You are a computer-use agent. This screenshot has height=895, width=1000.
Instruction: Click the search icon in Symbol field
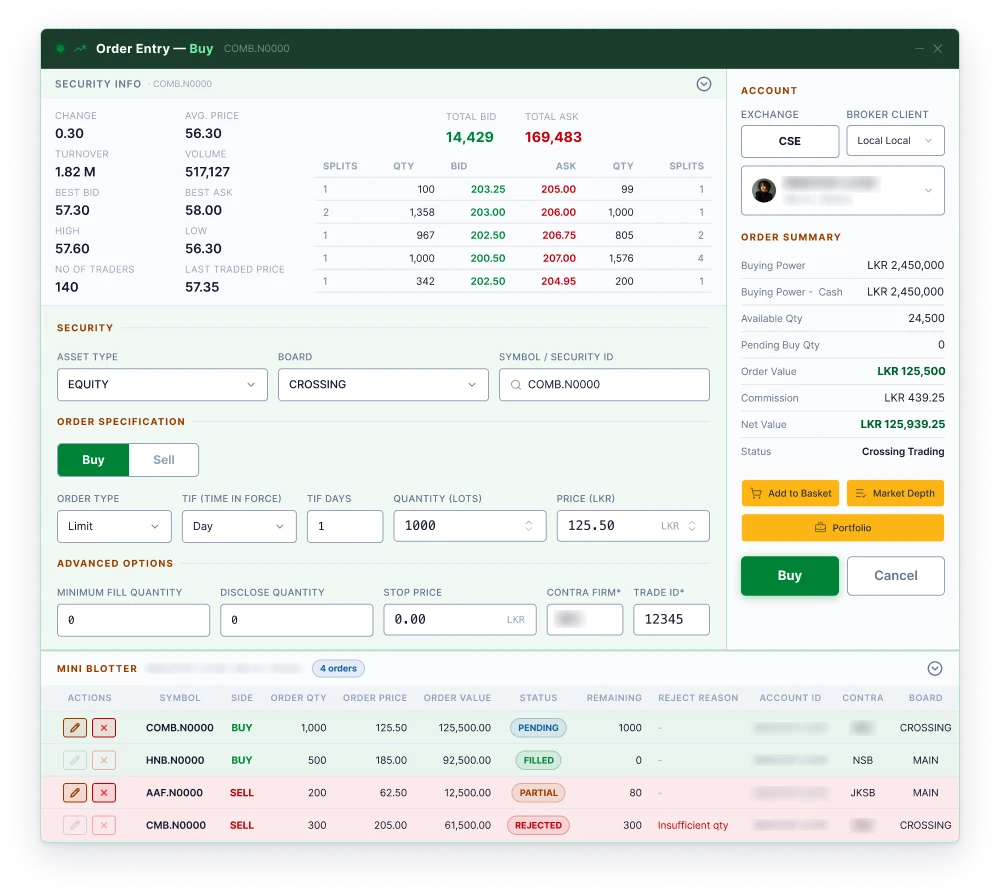[516, 385]
